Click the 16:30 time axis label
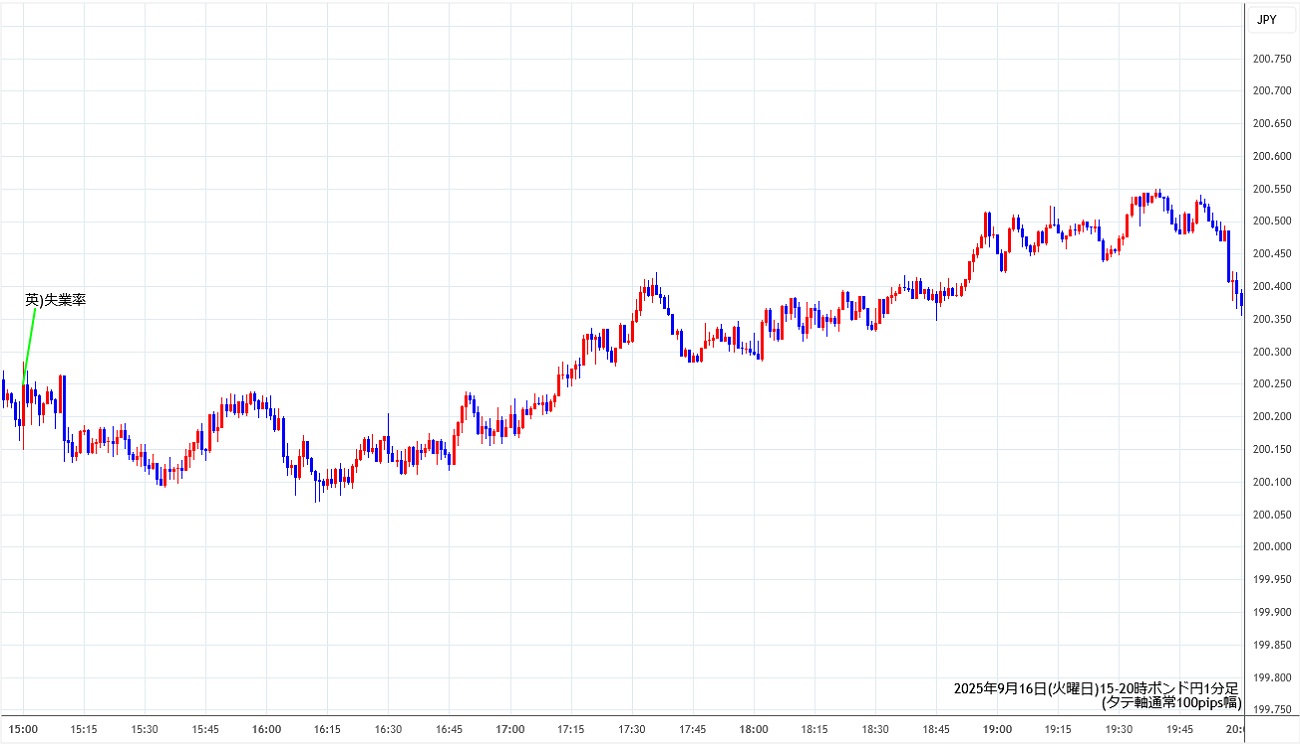 coord(388,729)
